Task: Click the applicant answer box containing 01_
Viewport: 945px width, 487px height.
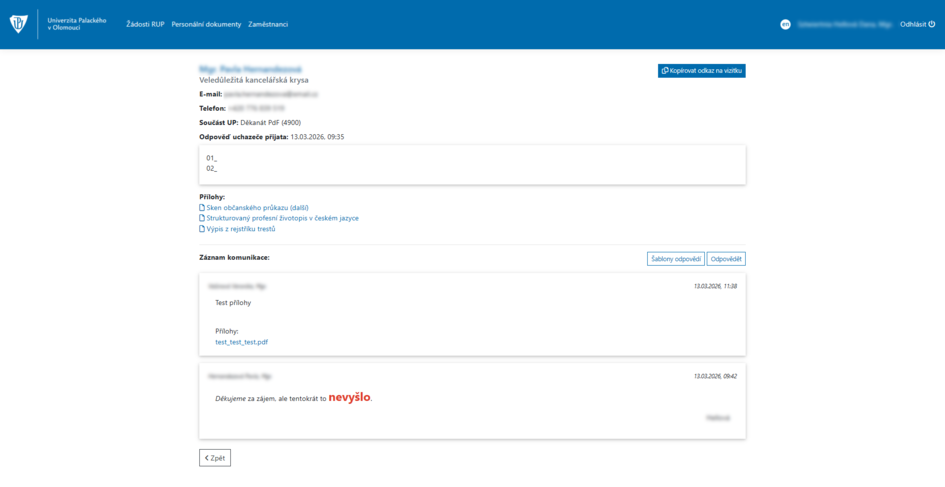Action: pyautogui.click(x=472, y=165)
